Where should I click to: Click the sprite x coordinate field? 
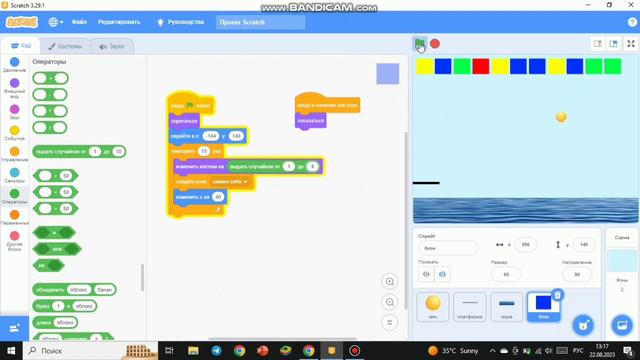525,244
